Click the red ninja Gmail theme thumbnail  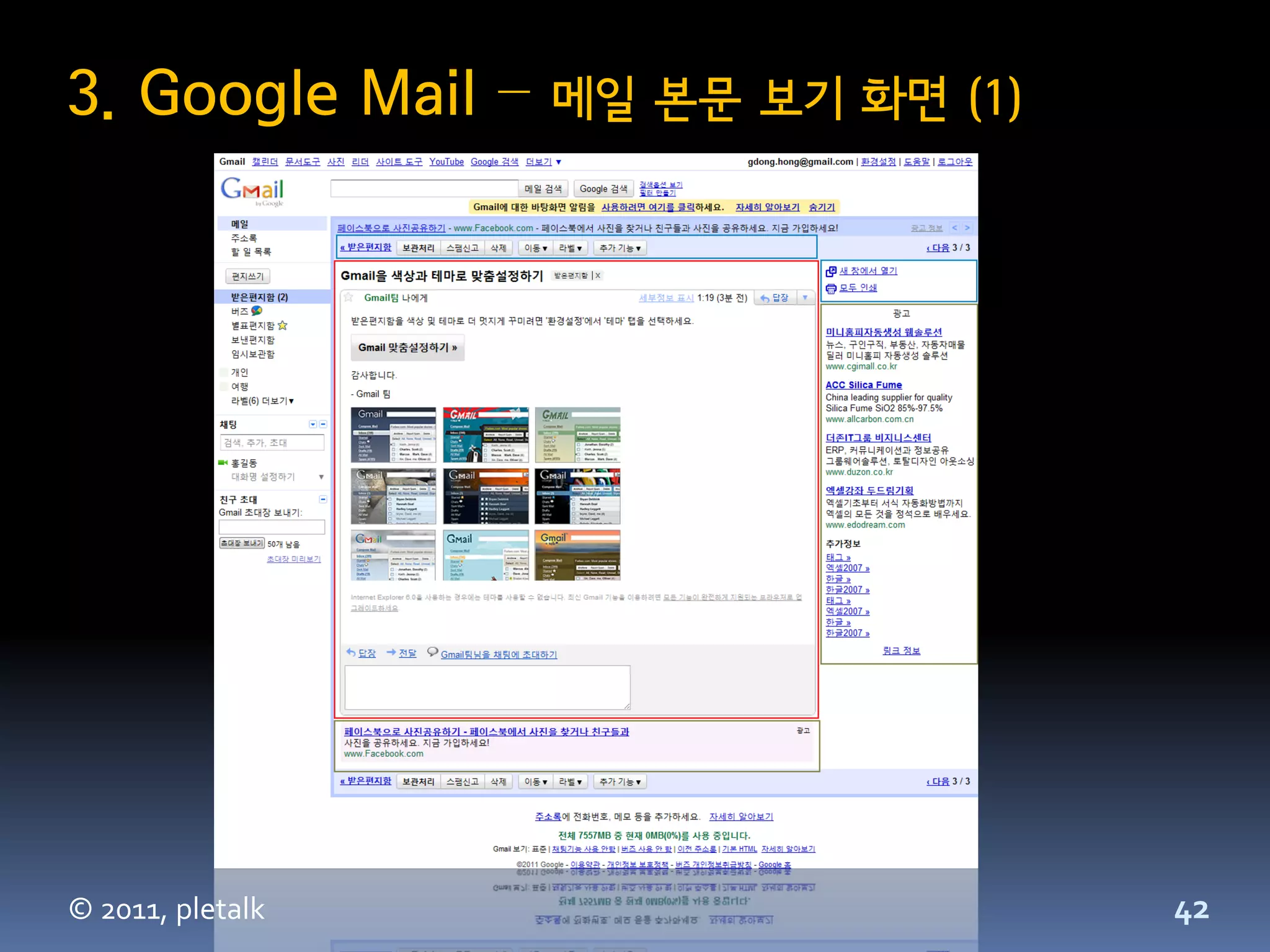tap(486, 435)
